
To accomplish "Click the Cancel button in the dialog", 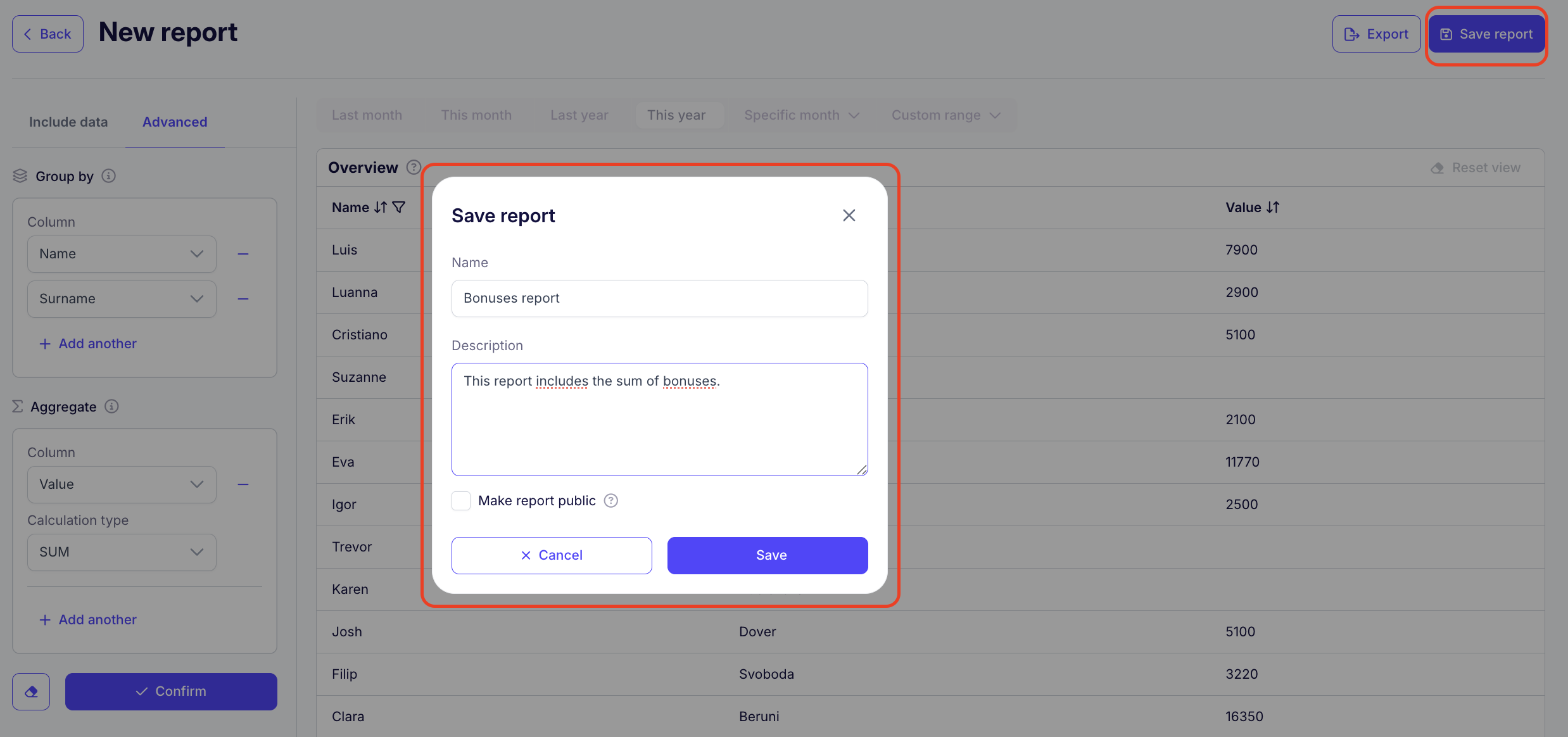I will pos(552,555).
